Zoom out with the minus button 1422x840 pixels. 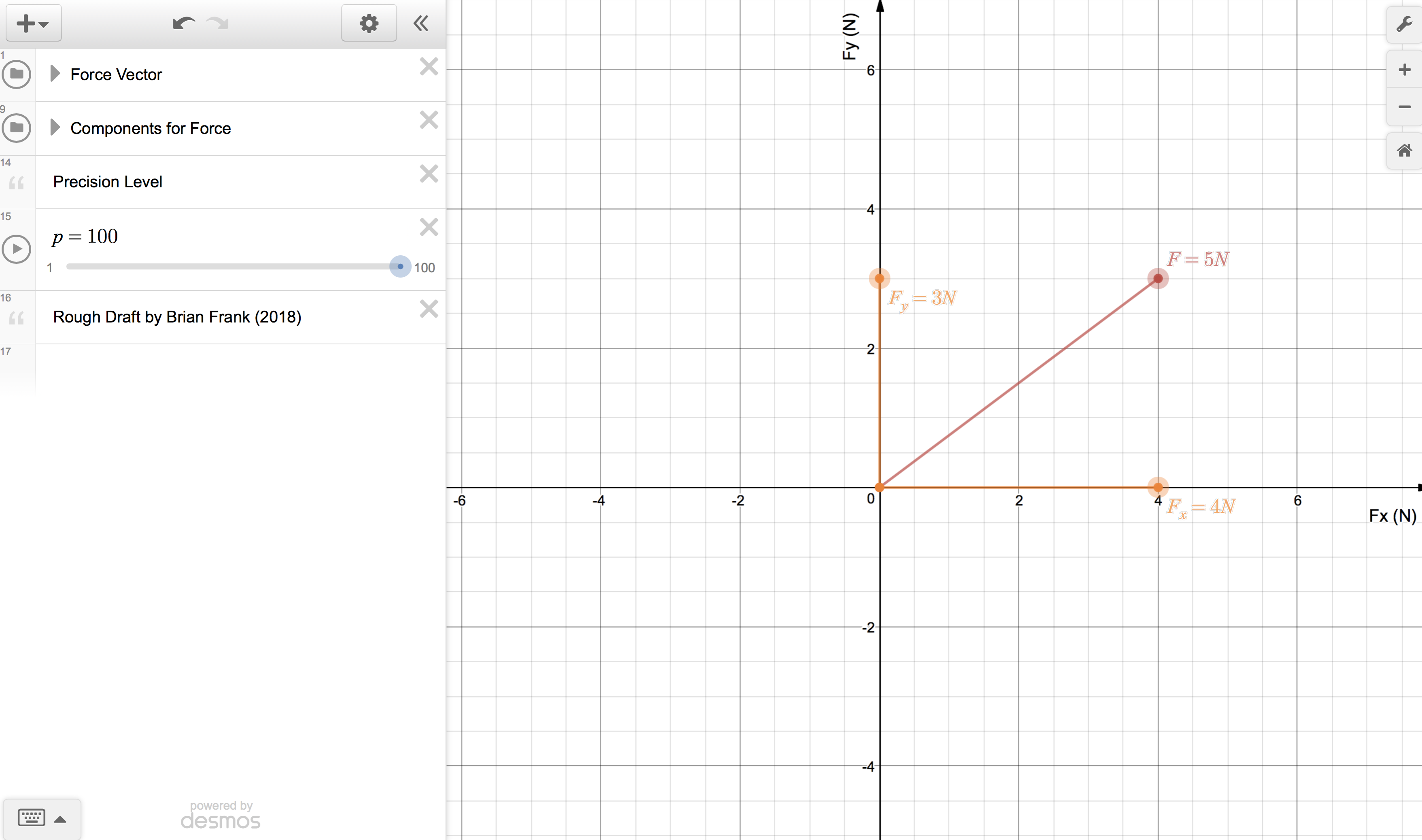[x=1405, y=106]
